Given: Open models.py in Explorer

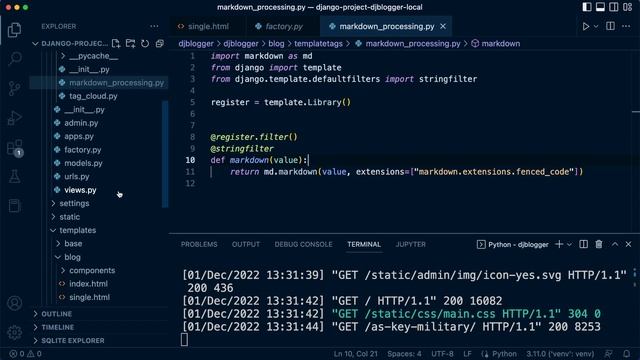Looking at the screenshot, I should click(x=83, y=163).
